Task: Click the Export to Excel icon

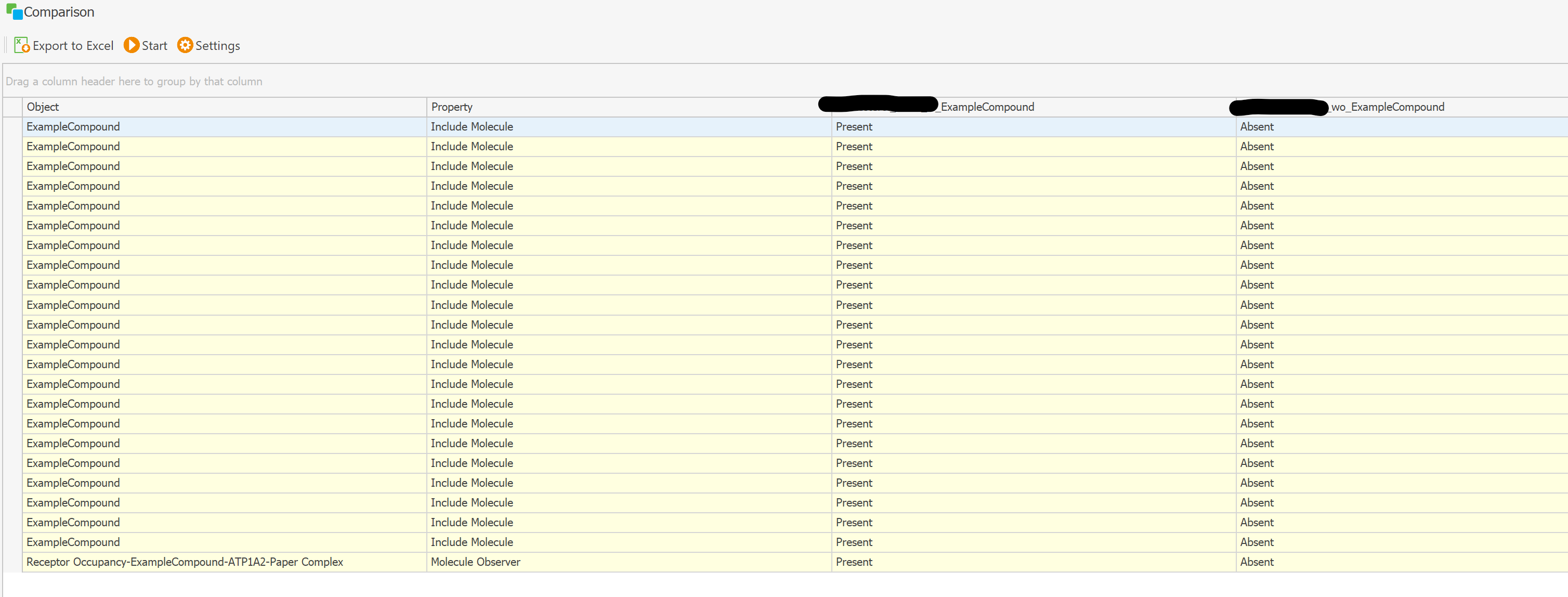Action: coord(21,45)
